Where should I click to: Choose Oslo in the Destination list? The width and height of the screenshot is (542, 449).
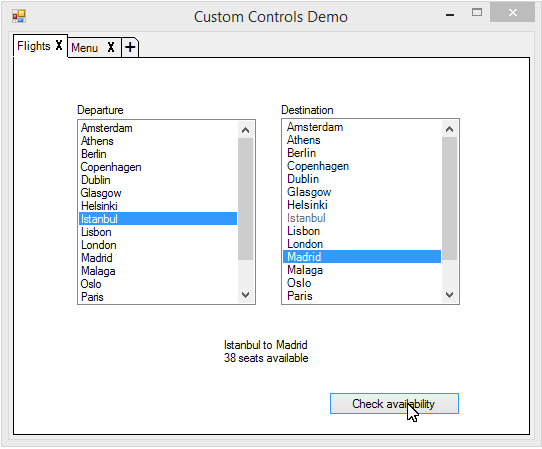tap(362, 283)
